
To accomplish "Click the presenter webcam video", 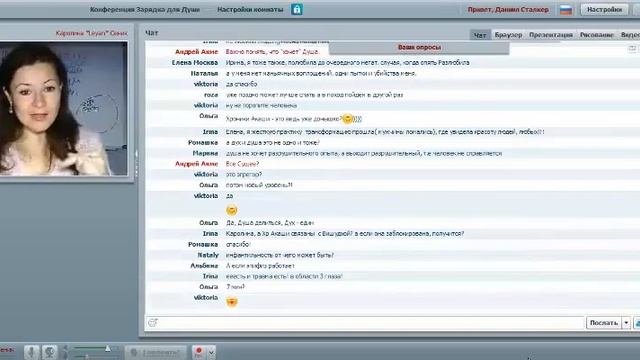I will click(x=63, y=109).
